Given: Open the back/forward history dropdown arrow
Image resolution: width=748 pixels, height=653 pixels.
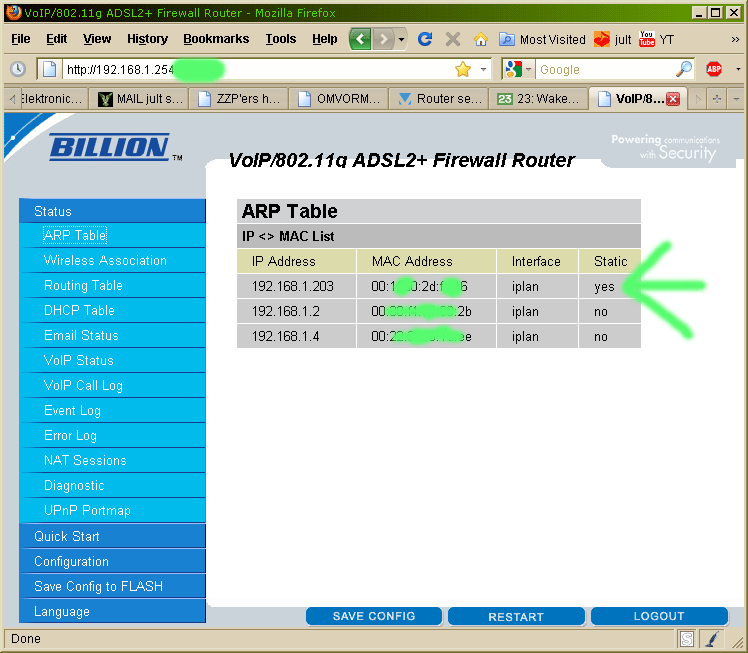Looking at the screenshot, I should pyautogui.click(x=402, y=39).
